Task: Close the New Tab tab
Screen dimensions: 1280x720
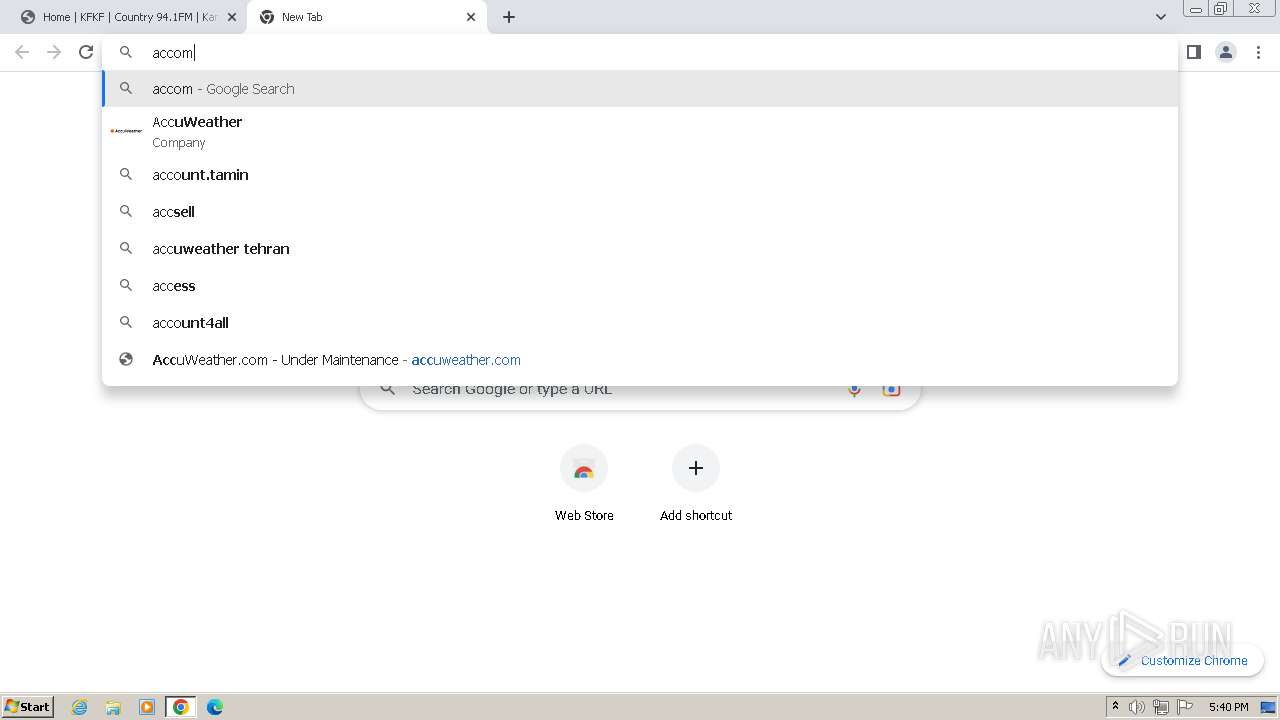Action: [471, 17]
